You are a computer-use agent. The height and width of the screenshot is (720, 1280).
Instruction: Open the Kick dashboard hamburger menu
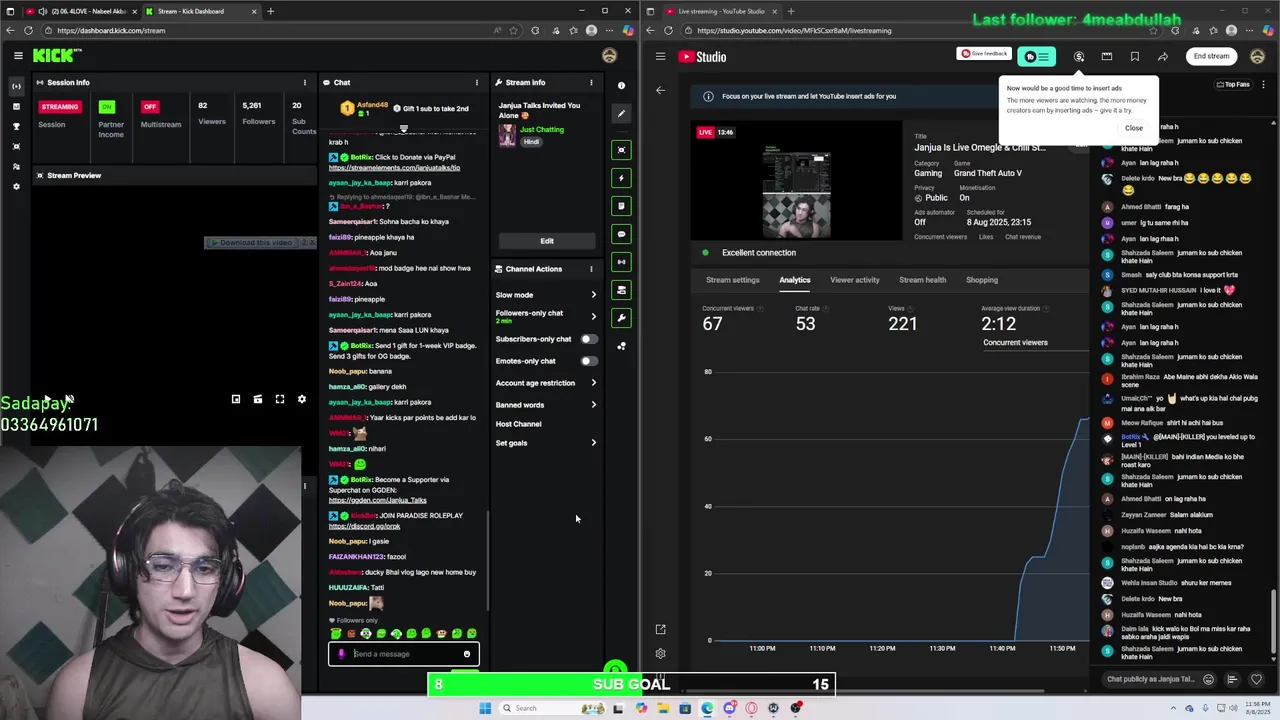(18, 56)
